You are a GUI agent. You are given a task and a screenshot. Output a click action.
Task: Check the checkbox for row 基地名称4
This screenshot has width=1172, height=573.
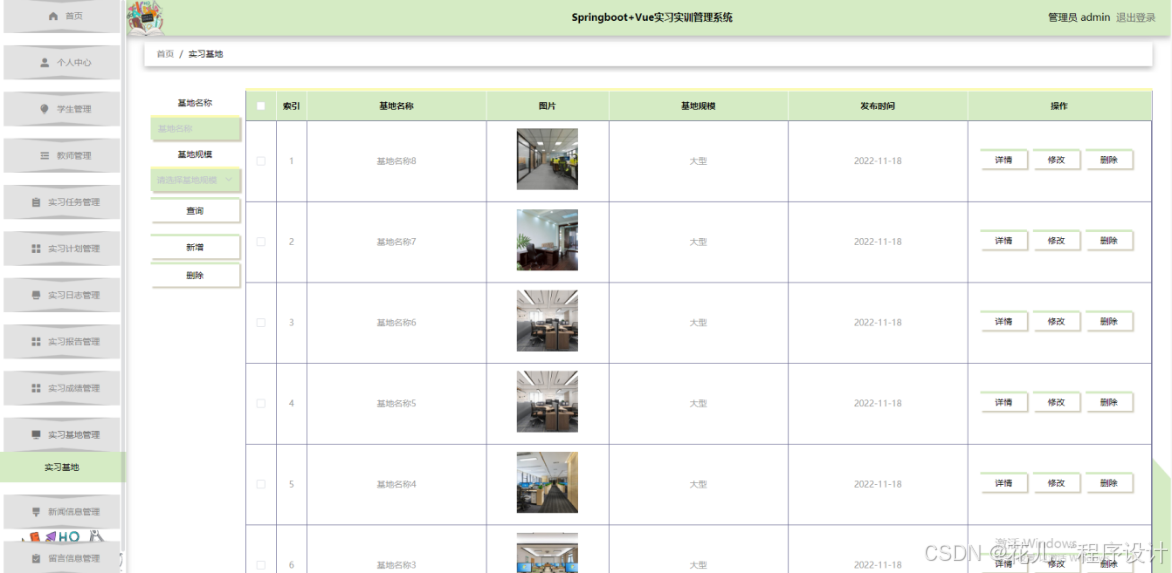pyautogui.click(x=261, y=484)
